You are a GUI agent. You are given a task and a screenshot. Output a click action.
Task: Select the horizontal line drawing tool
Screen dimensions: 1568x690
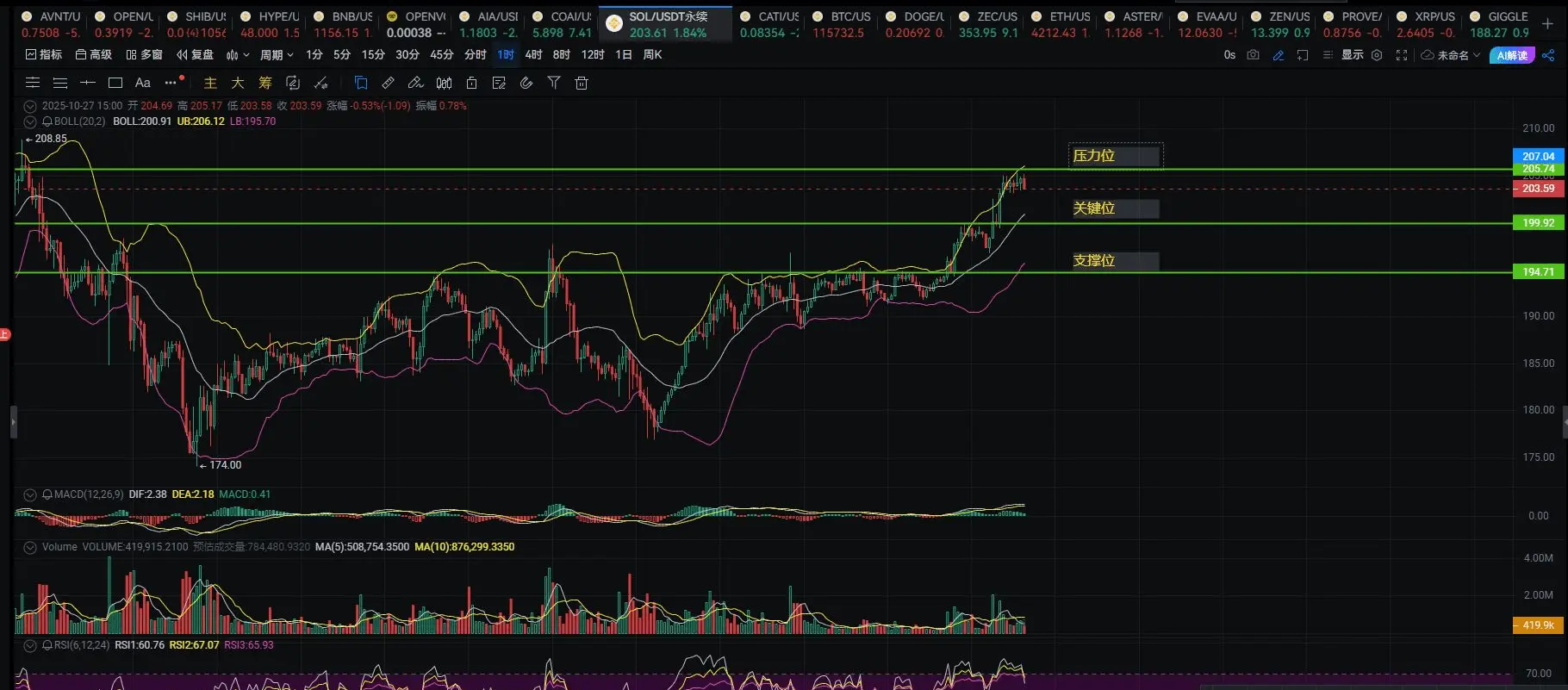(88, 83)
